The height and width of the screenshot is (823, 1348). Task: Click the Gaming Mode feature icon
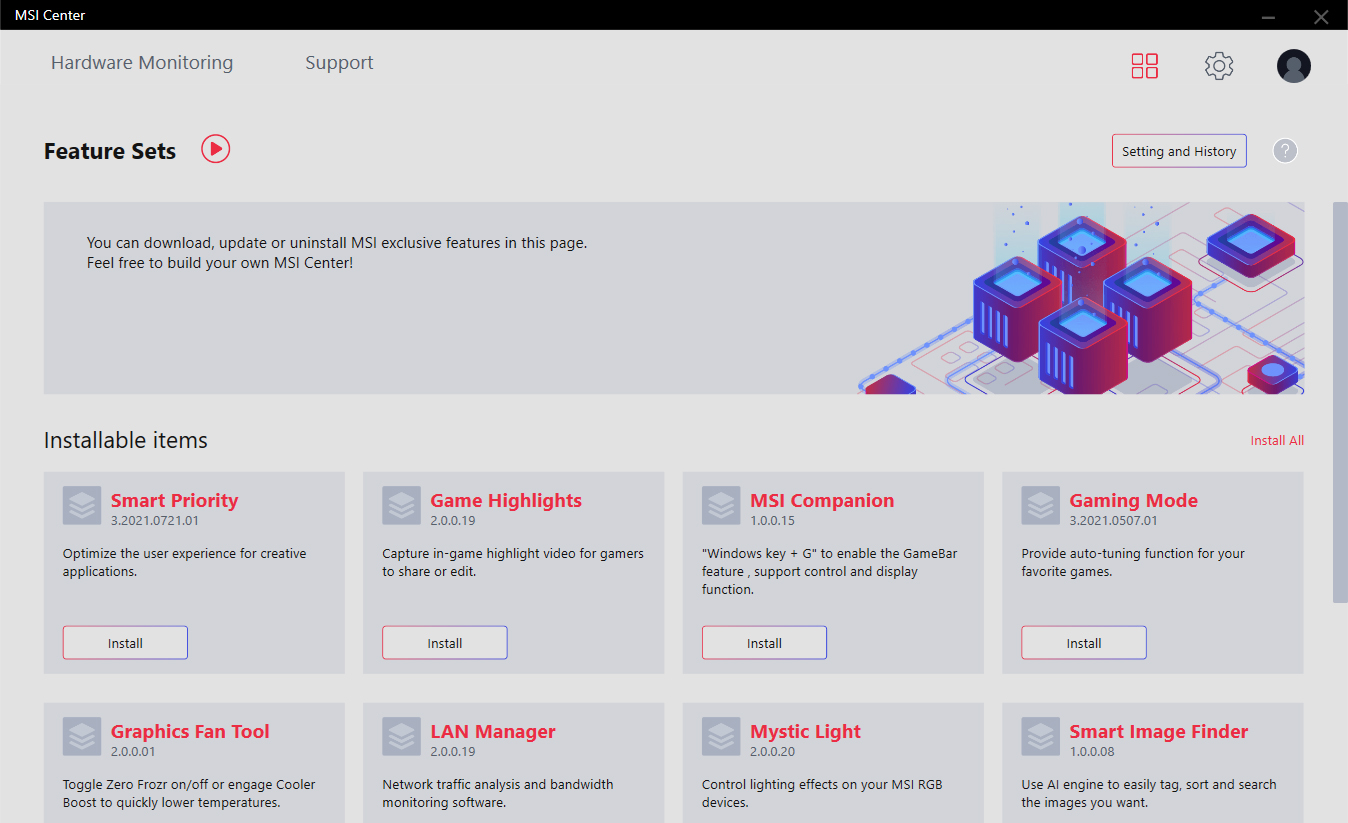tap(1040, 505)
